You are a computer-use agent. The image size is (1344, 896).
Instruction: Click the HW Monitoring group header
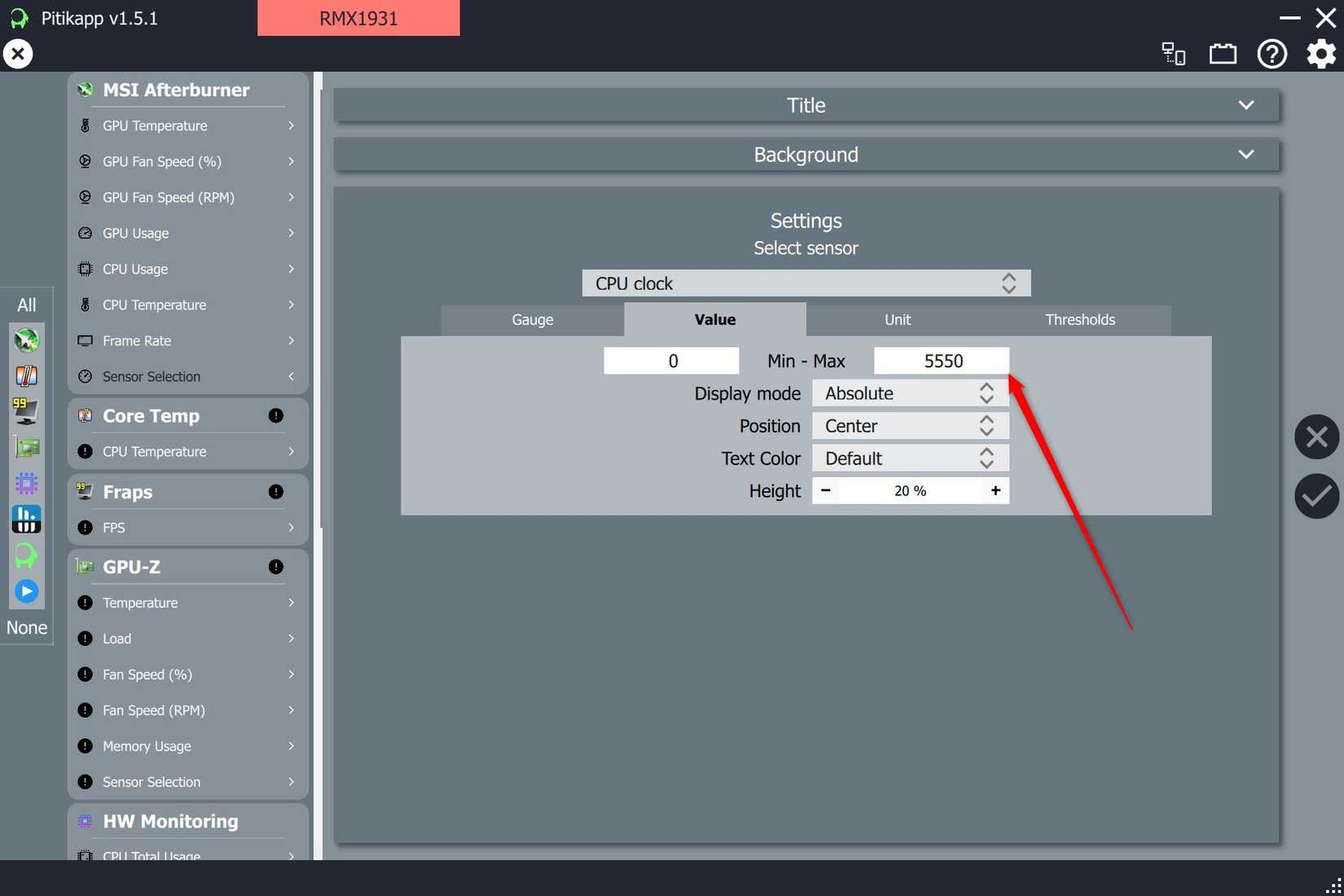pyautogui.click(x=187, y=821)
